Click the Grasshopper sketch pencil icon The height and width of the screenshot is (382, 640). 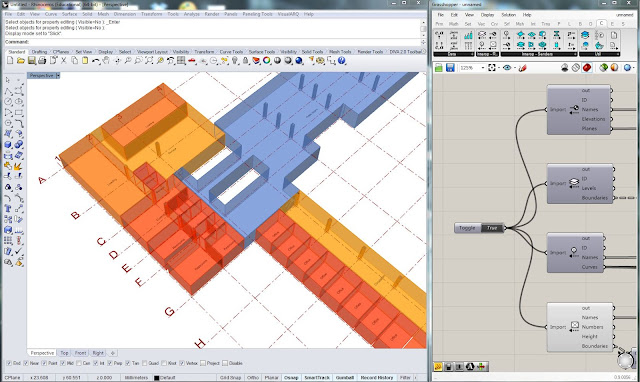pos(523,68)
